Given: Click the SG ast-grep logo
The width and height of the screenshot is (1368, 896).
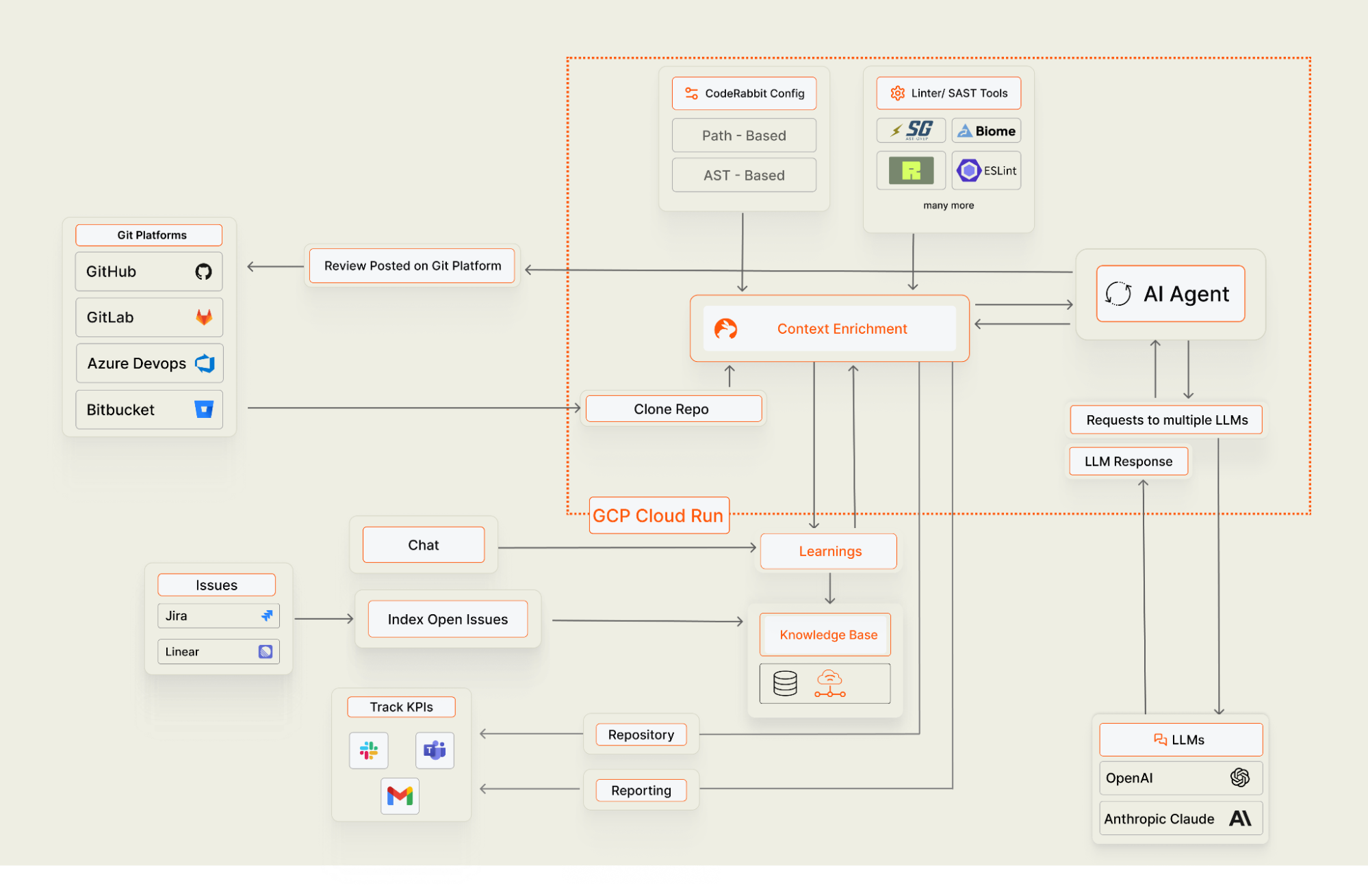Looking at the screenshot, I should 912,130.
